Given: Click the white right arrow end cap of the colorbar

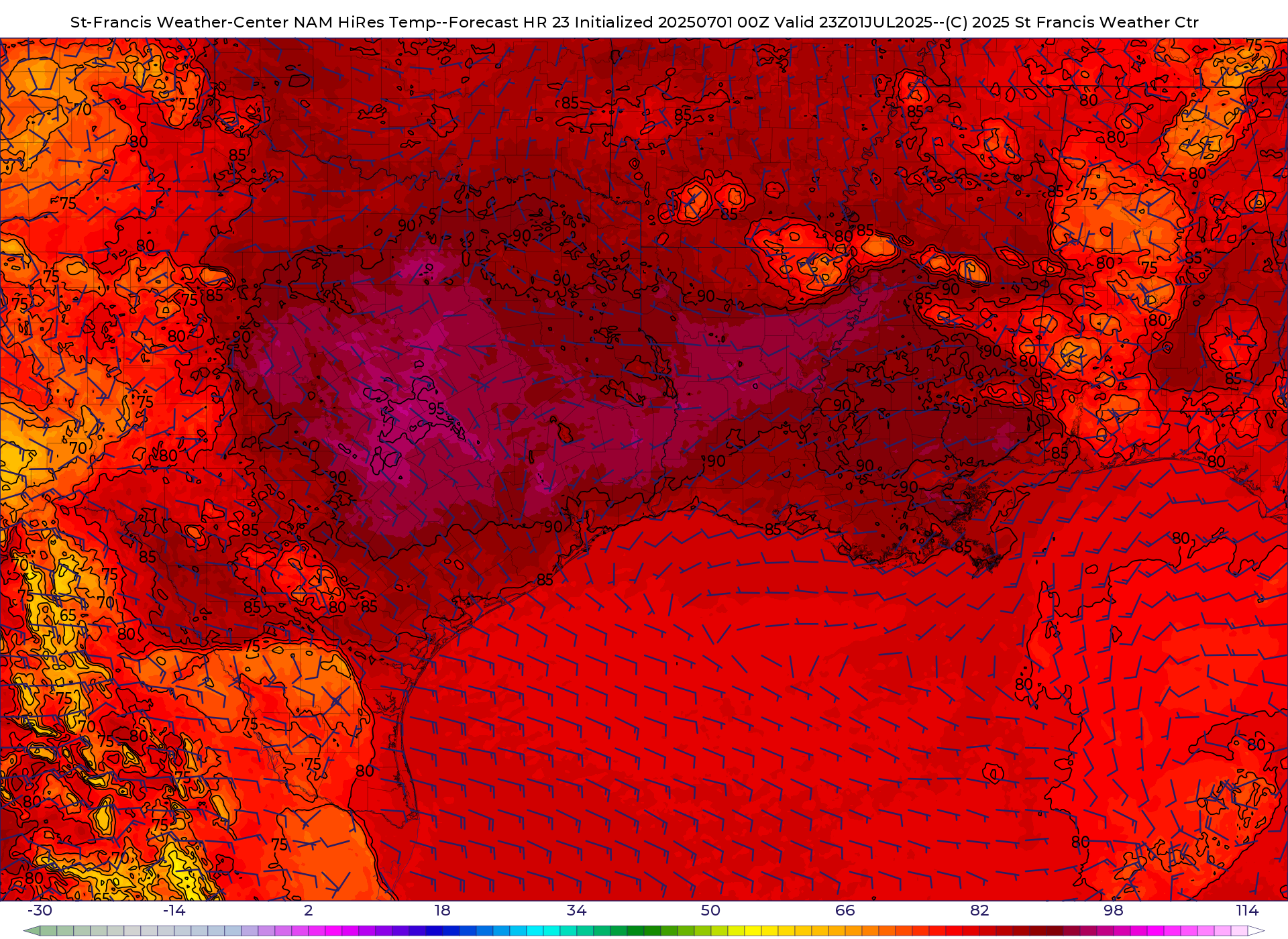Looking at the screenshot, I should (x=1256, y=931).
